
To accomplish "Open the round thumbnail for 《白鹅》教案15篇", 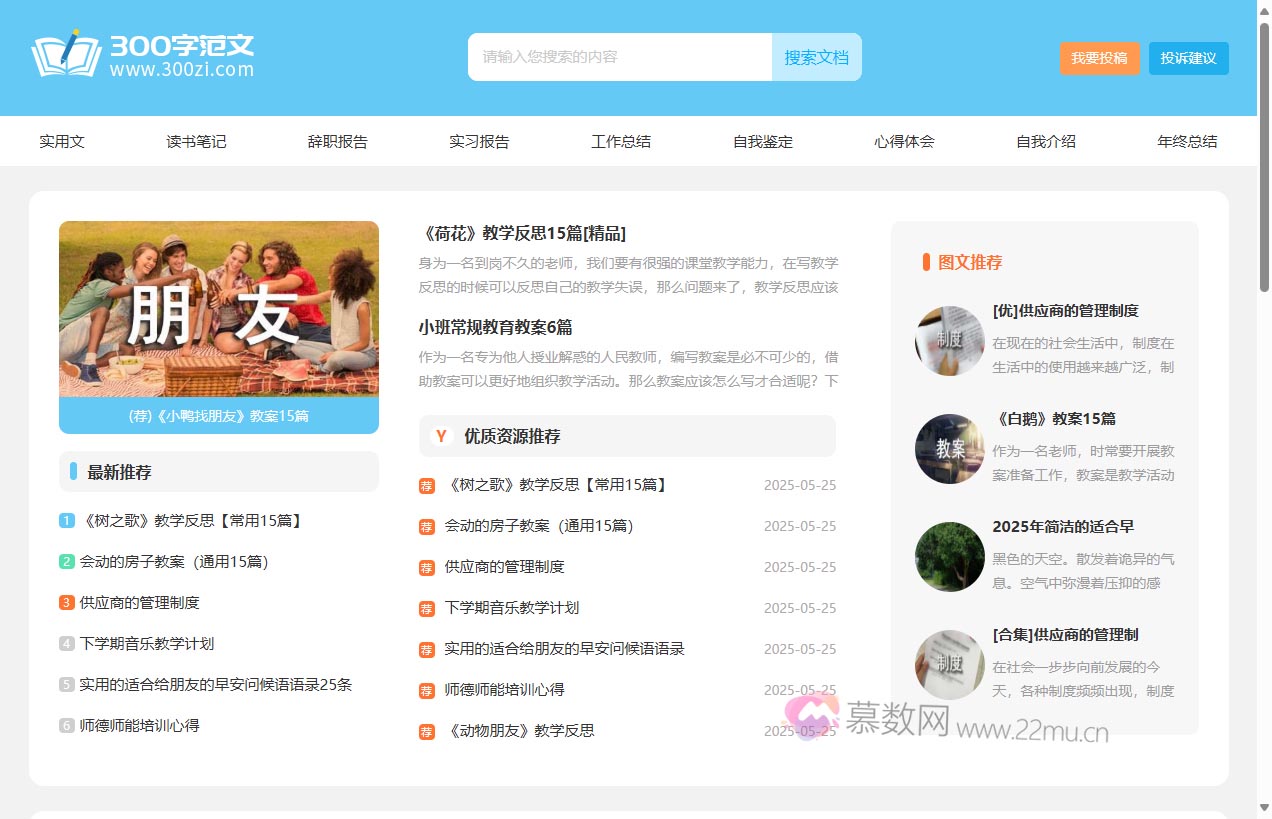I will (949, 449).
